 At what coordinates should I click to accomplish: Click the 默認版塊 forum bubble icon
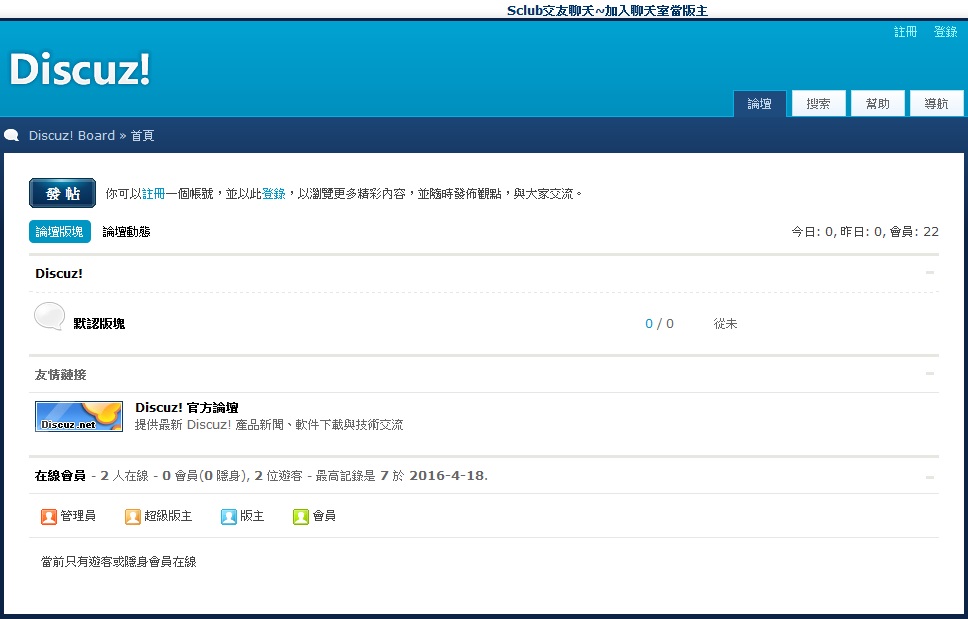[x=50, y=317]
